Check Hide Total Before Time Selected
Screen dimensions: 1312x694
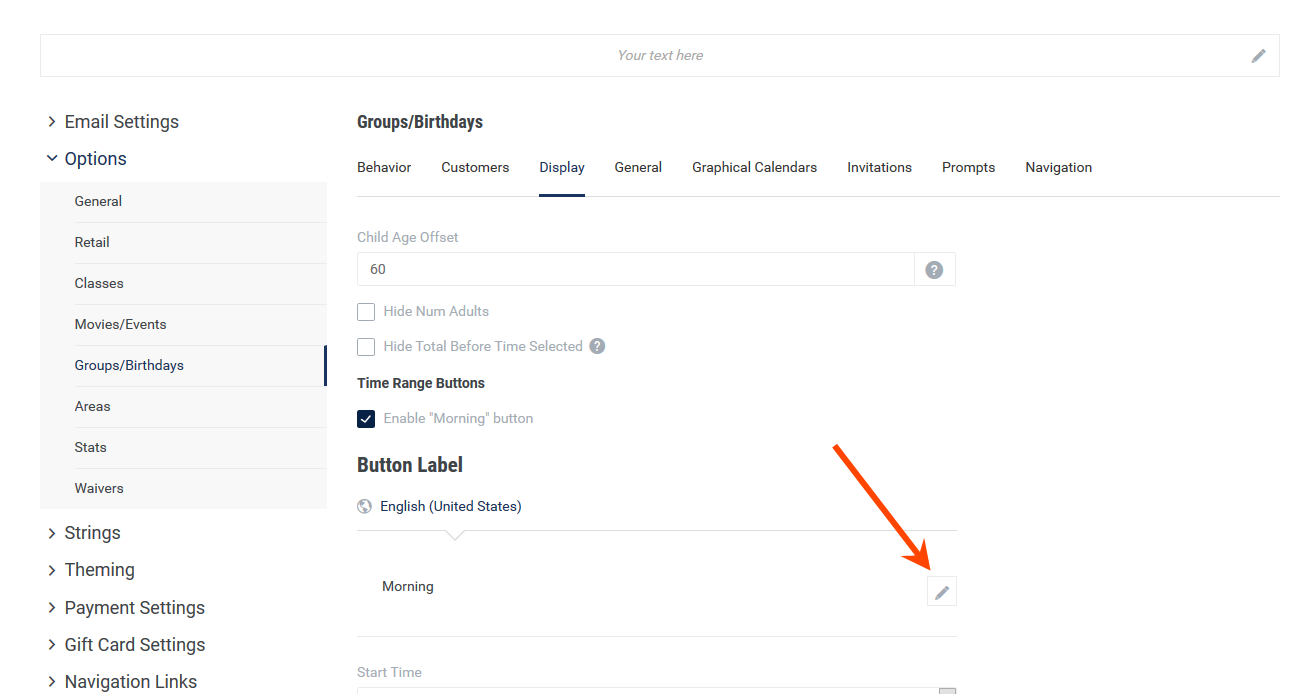pyautogui.click(x=366, y=347)
